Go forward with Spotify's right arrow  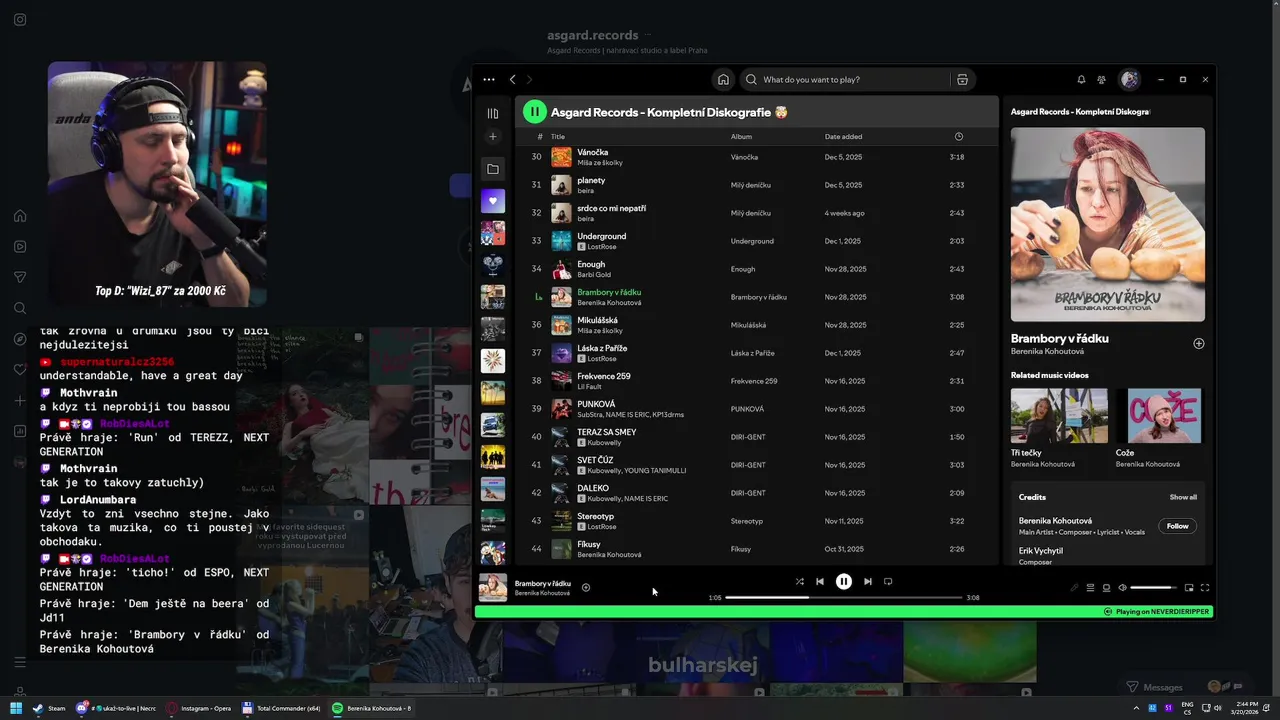pos(530,79)
